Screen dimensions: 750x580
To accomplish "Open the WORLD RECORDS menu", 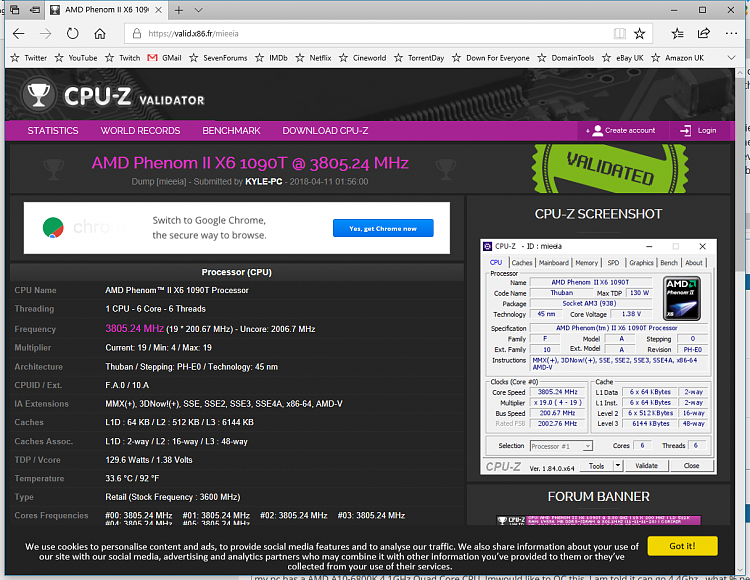I will (x=140, y=131).
